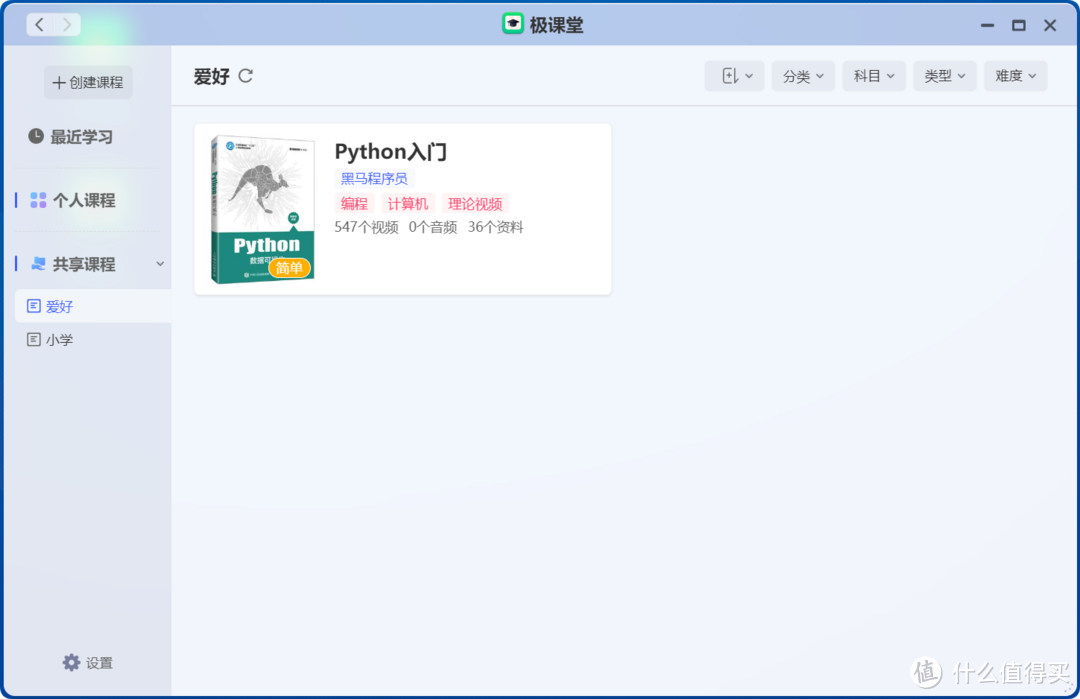This screenshot has height=699, width=1080.
Task: Click the 理论视频 tag
Action: click(x=475, y=204)
